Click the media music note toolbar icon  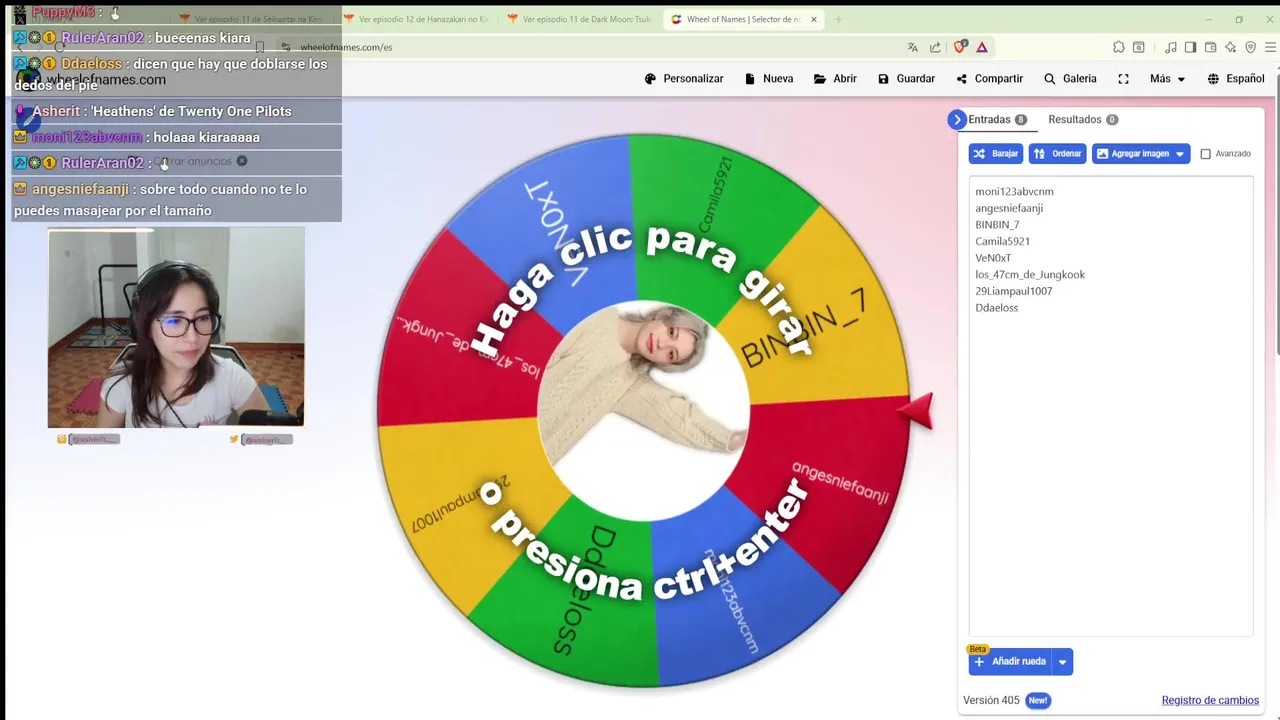(x=1171, y=47)
